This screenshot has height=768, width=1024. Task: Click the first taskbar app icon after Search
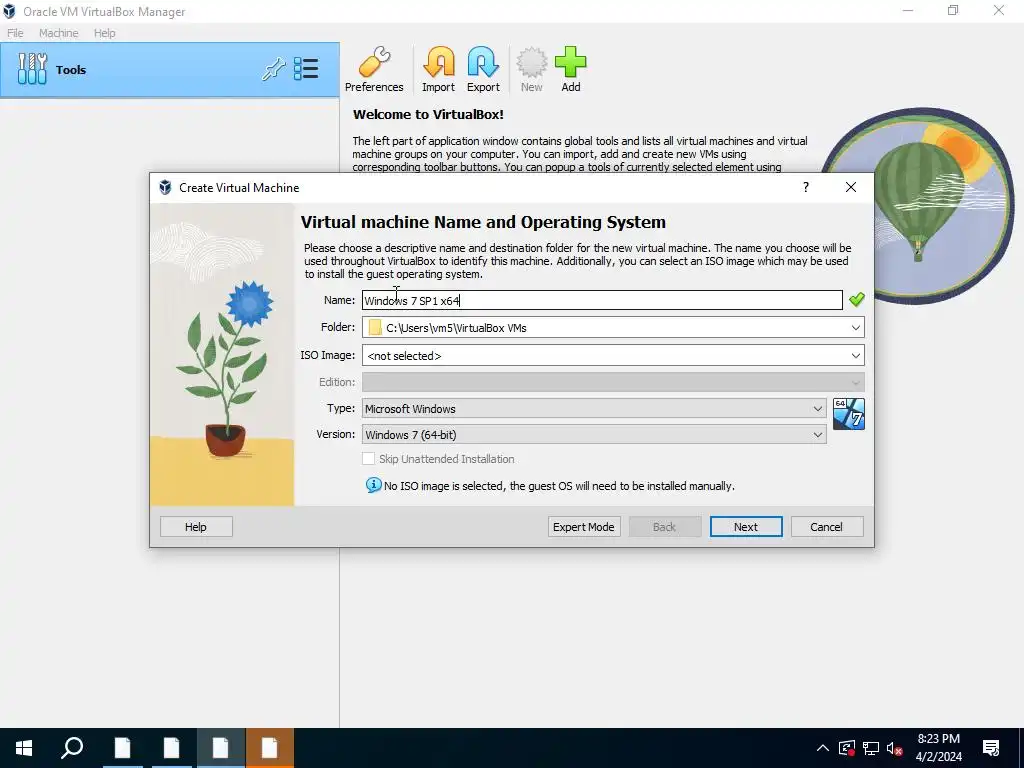[x=122, y=748]
